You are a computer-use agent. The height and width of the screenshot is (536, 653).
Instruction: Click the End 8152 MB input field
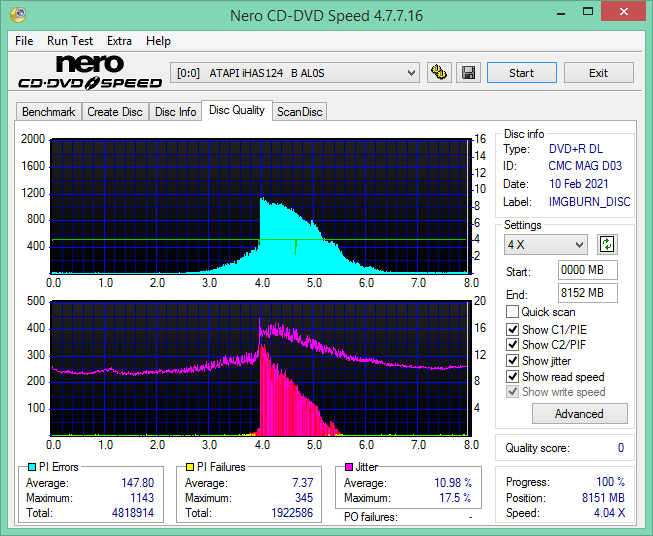coord(588,293)
